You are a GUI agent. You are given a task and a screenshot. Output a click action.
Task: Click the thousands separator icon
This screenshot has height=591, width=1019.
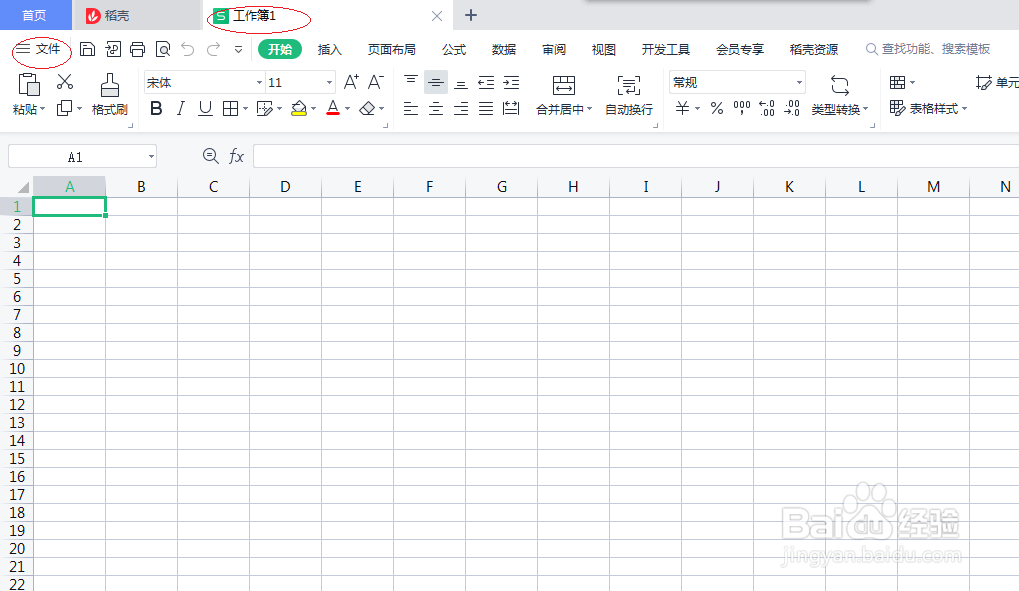tap(742, 109)
